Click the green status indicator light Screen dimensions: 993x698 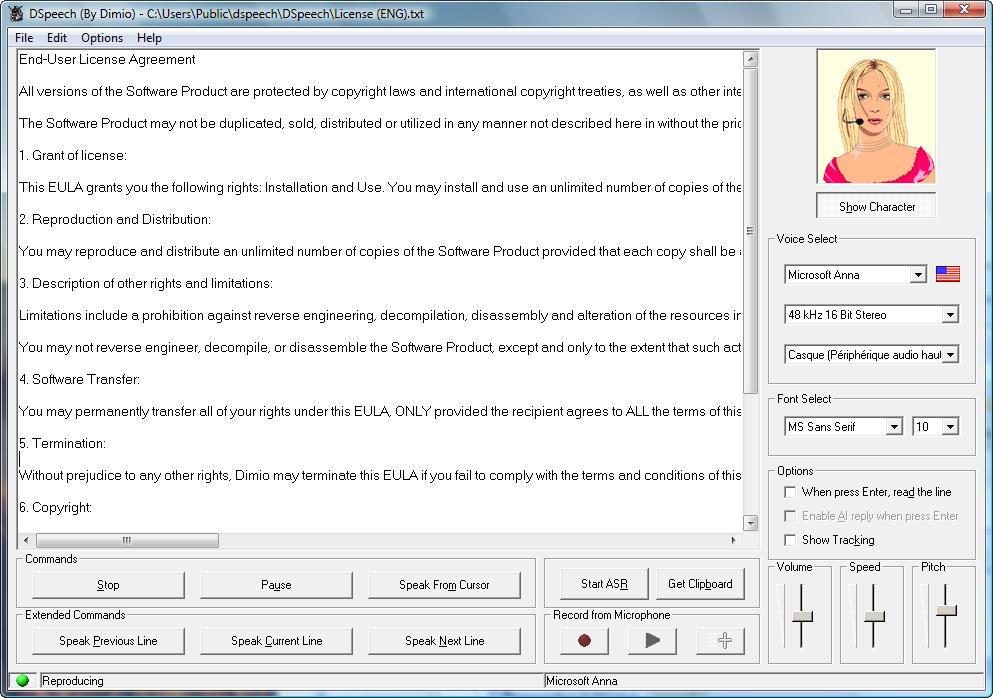tap(22, 681)
